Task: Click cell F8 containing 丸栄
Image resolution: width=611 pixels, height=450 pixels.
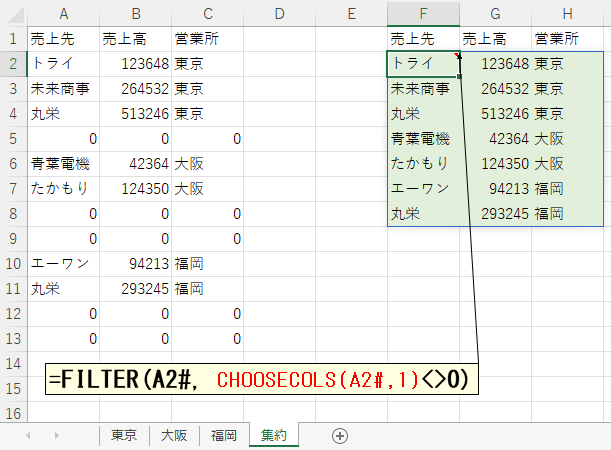Action: [x=424, y=214]
